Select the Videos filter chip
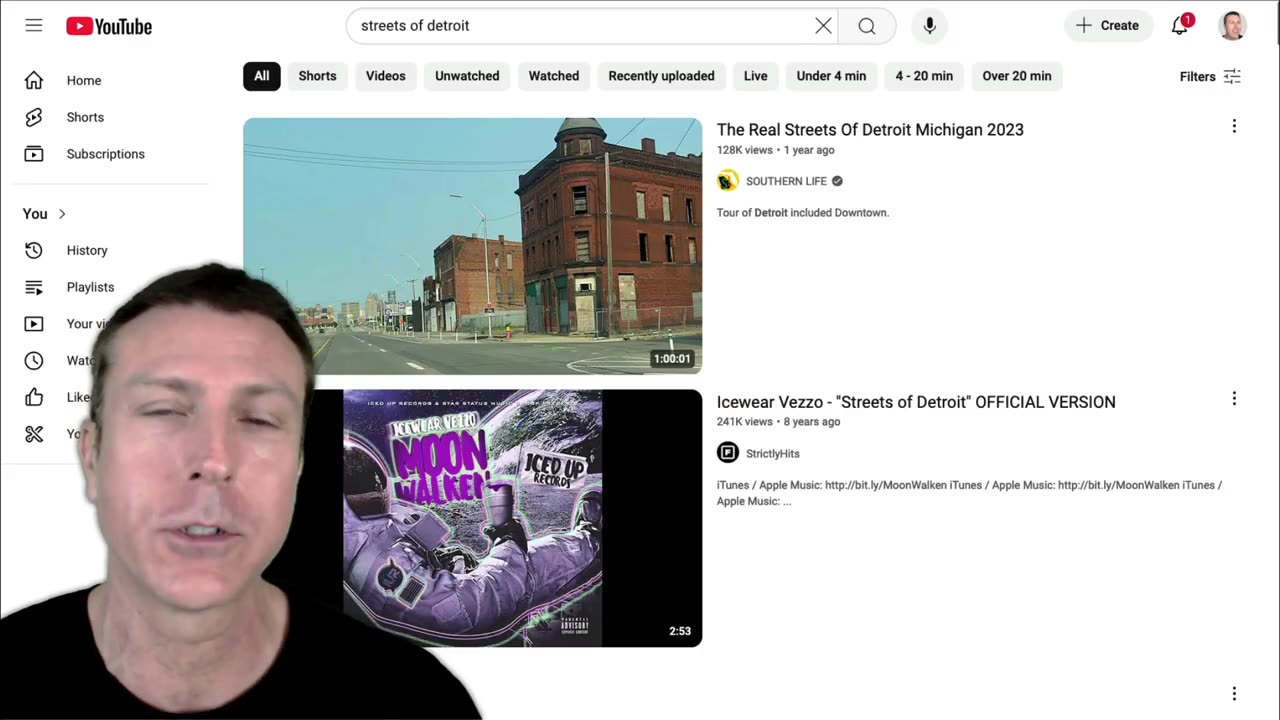This screenshot has width=1280, height=720. tap(385, 76)
